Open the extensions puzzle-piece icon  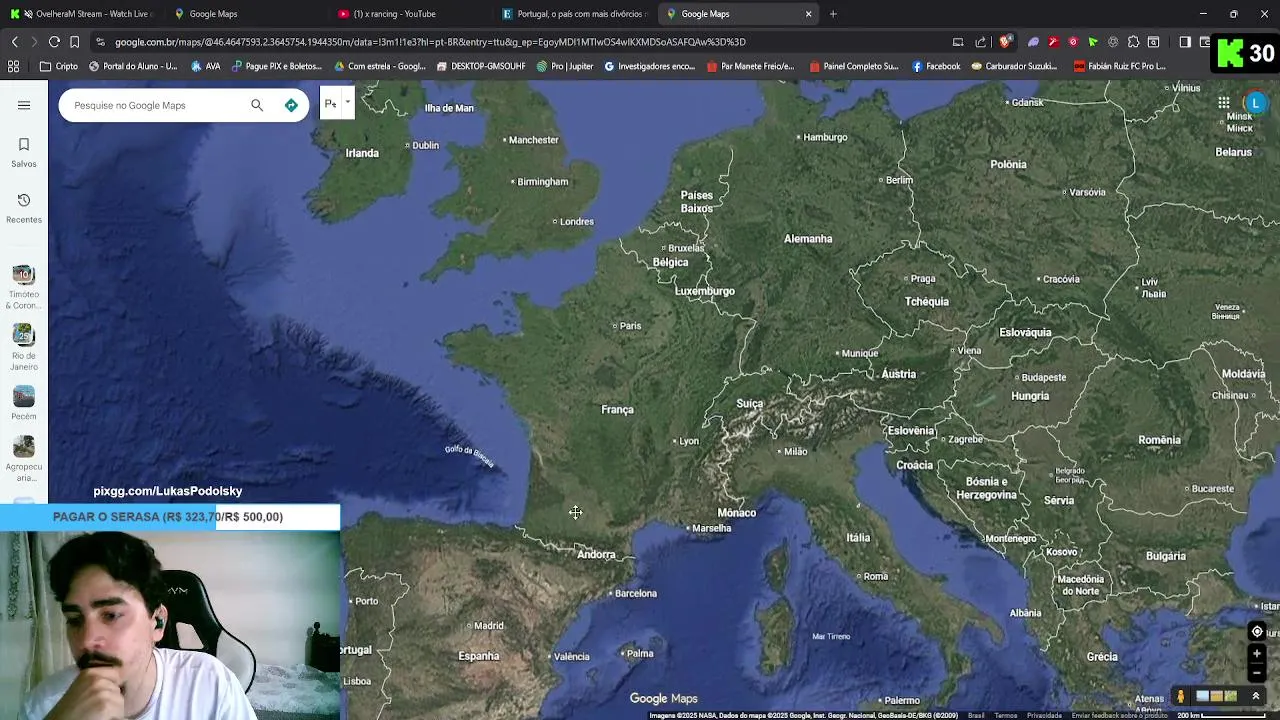pyautogui.click(x=1133, y=42)
